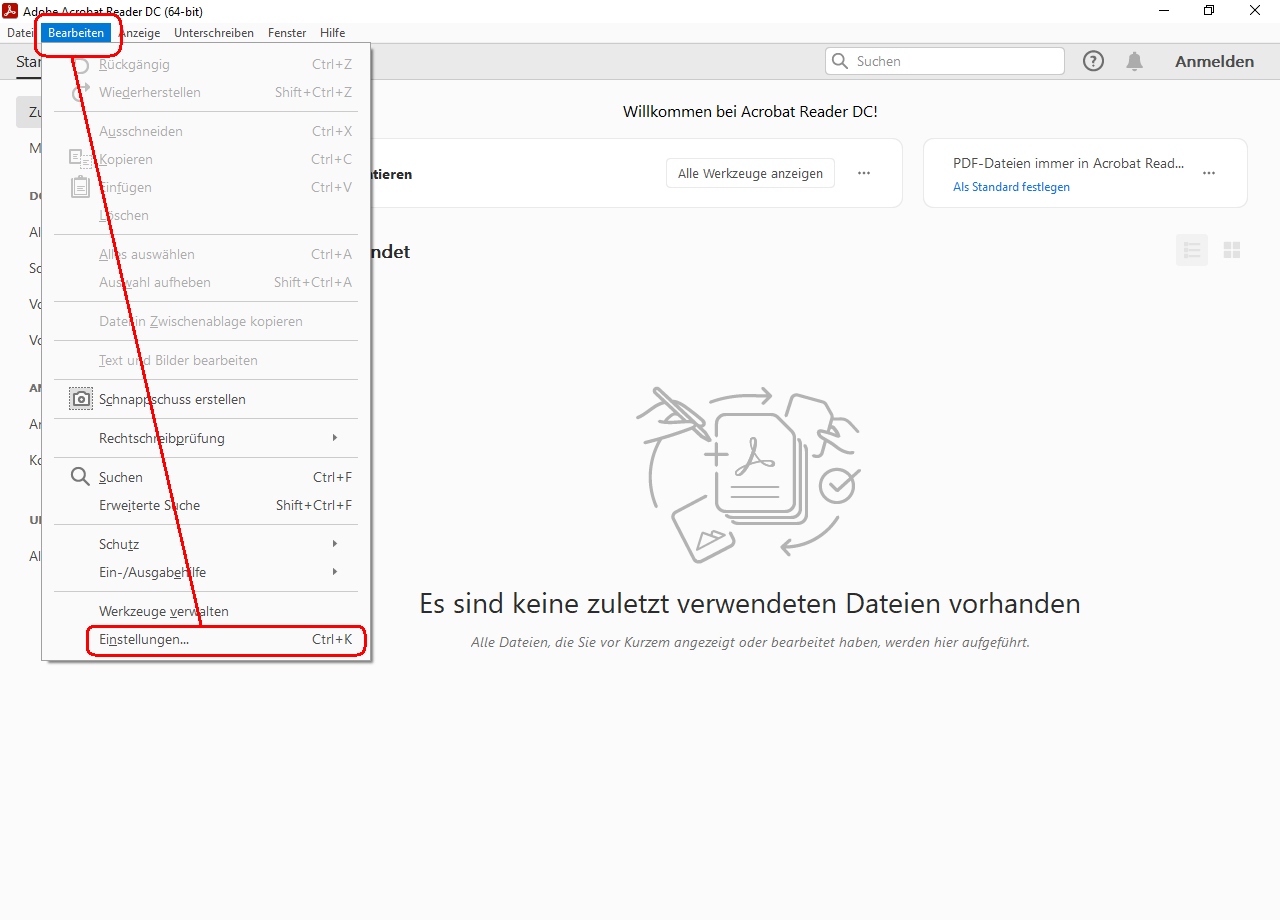Click the magnifier icon beside Suchen menu entry

81,477
